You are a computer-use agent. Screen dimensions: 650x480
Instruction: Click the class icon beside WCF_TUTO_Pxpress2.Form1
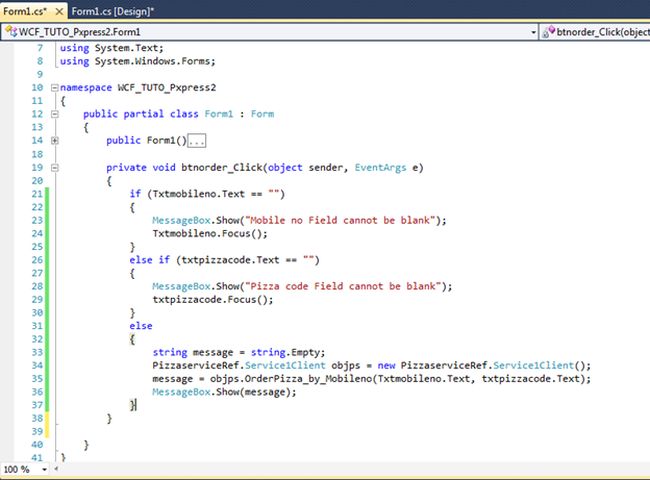click(11, 32)
